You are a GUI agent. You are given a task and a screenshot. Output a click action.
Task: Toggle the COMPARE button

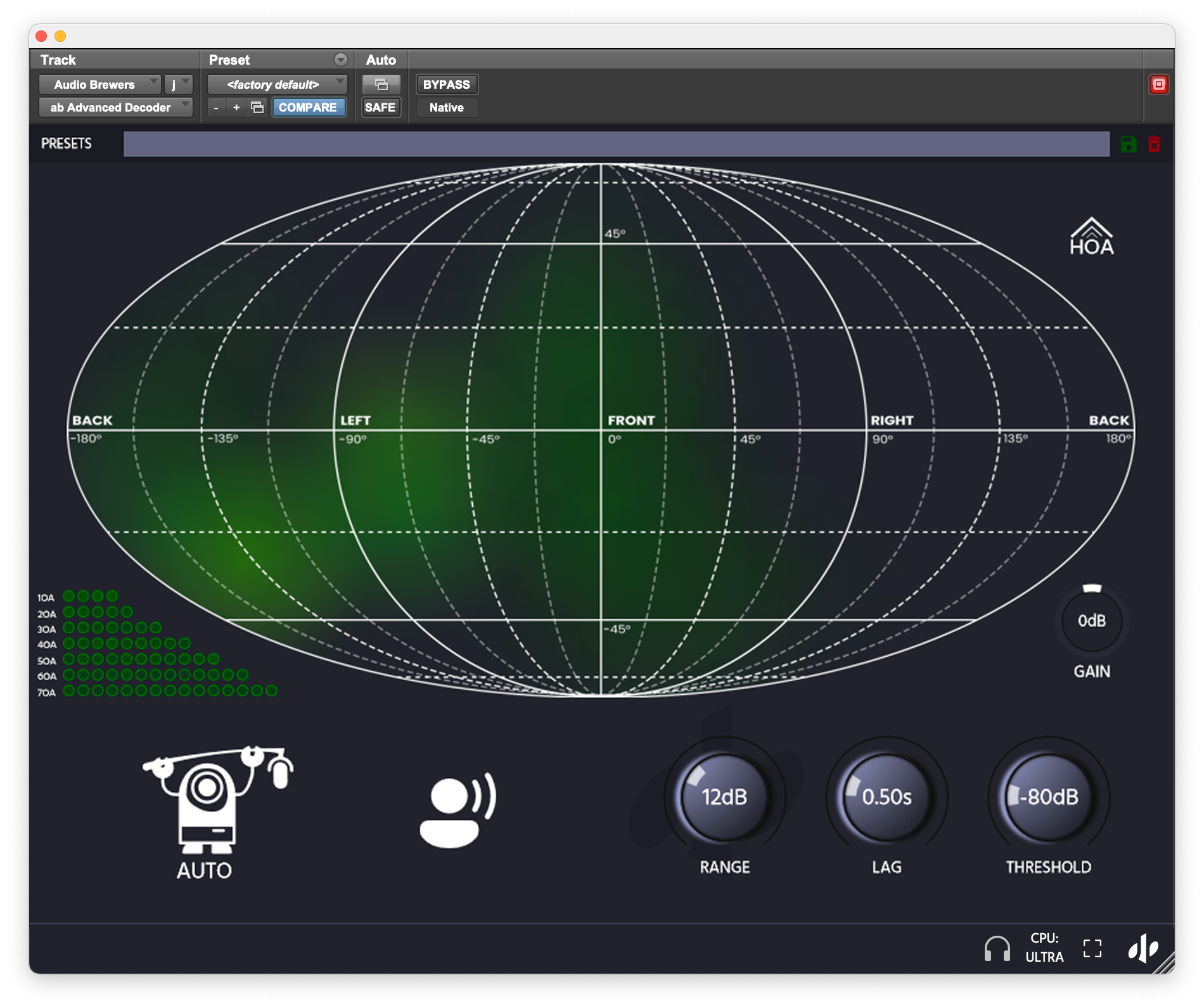[308, 107]
